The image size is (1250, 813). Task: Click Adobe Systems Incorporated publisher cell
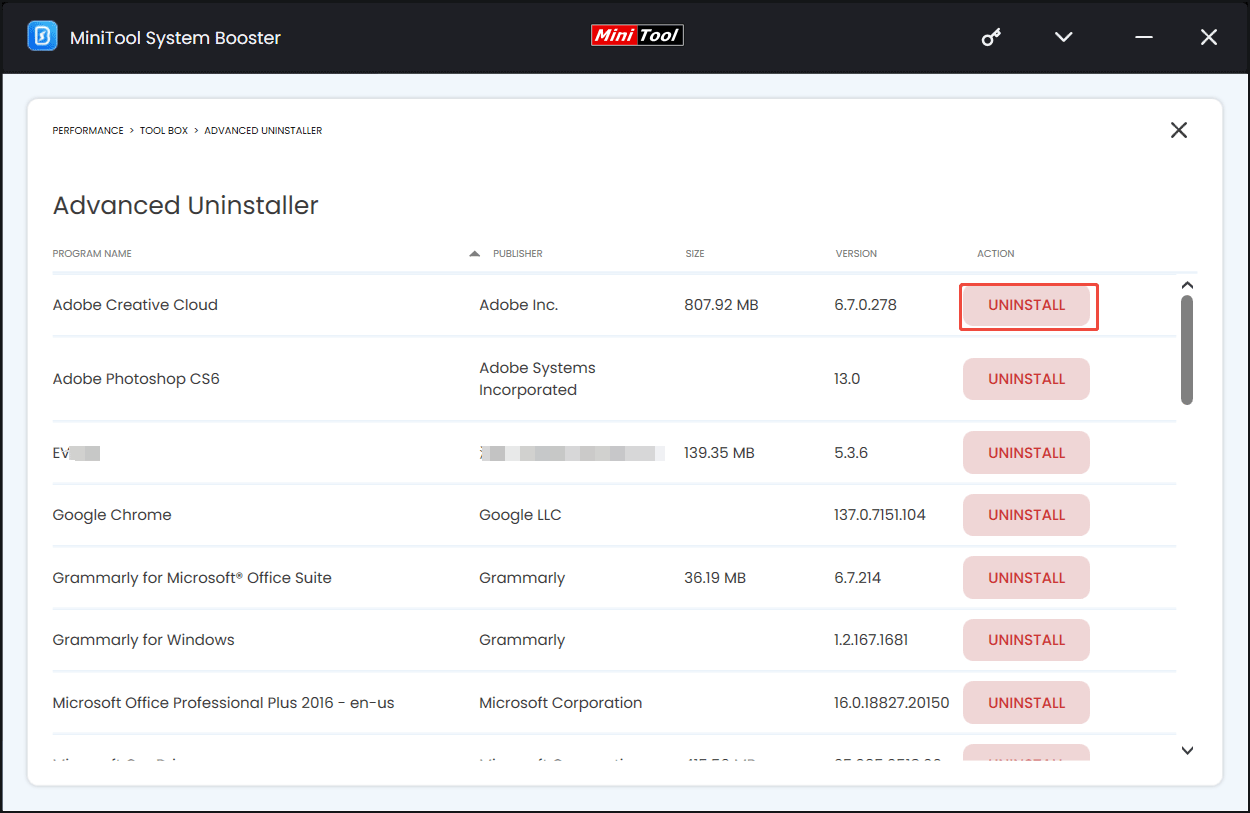537,379
